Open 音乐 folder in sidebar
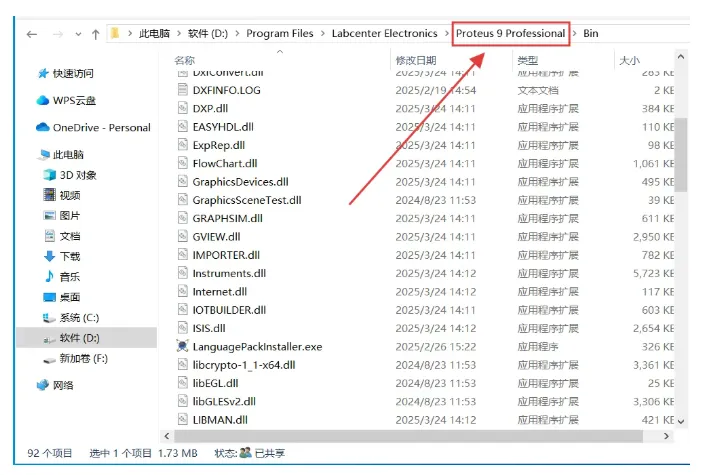Screen dimensions: 701x475 tap(70, 277)
